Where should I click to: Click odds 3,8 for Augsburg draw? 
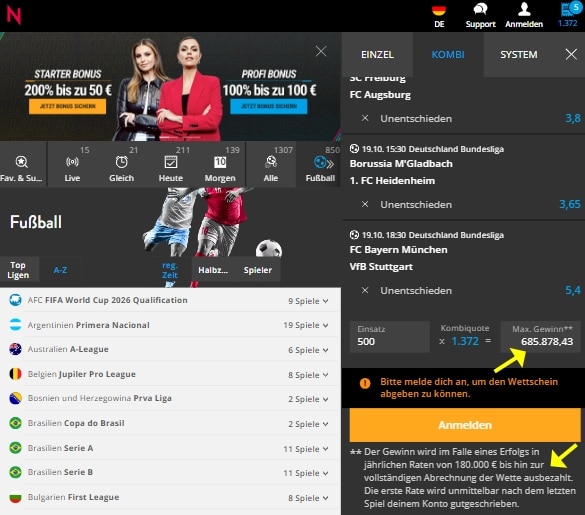pyautogui.click(x=573, y=118)
